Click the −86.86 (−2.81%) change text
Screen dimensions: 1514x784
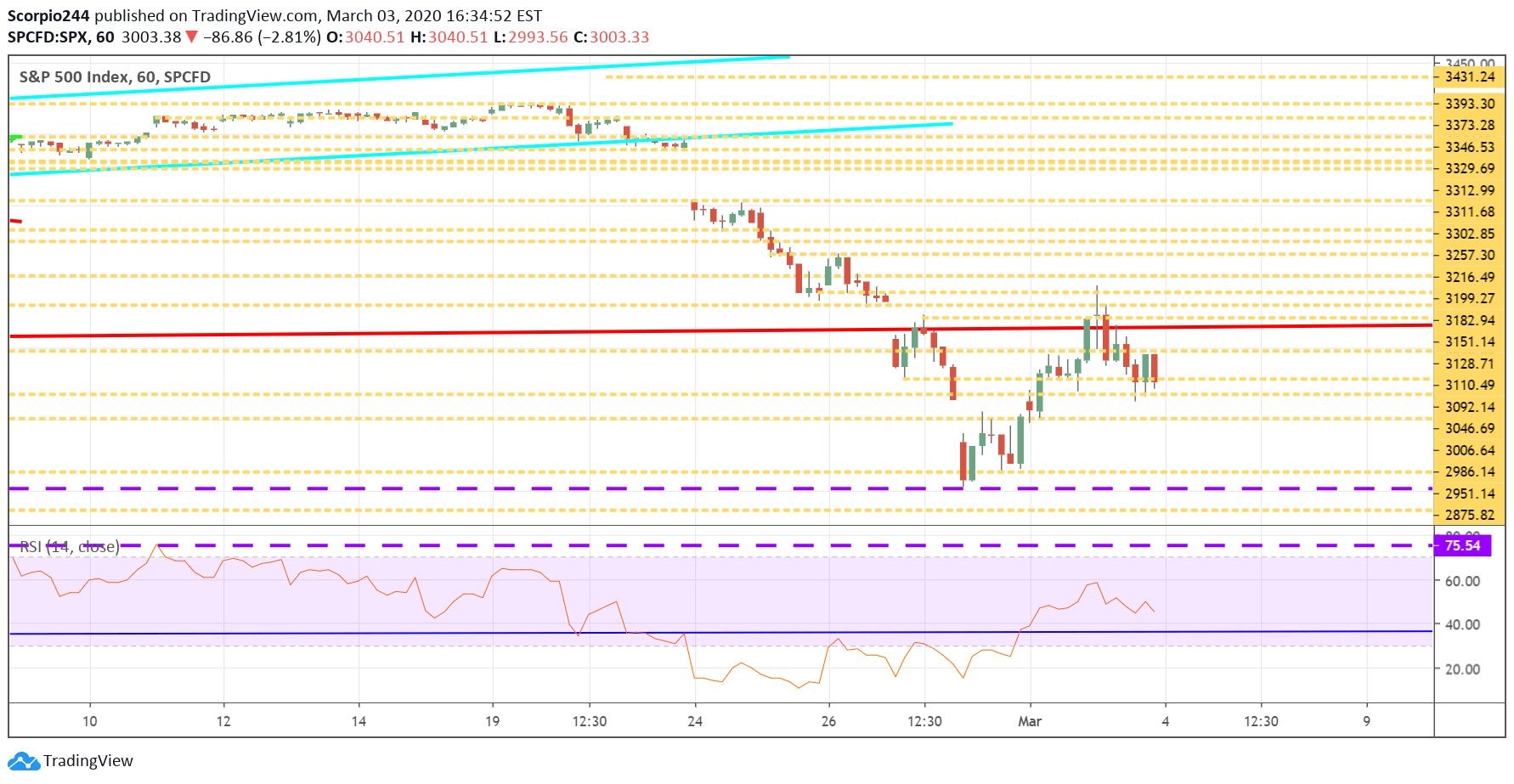(x=263, y=37)
